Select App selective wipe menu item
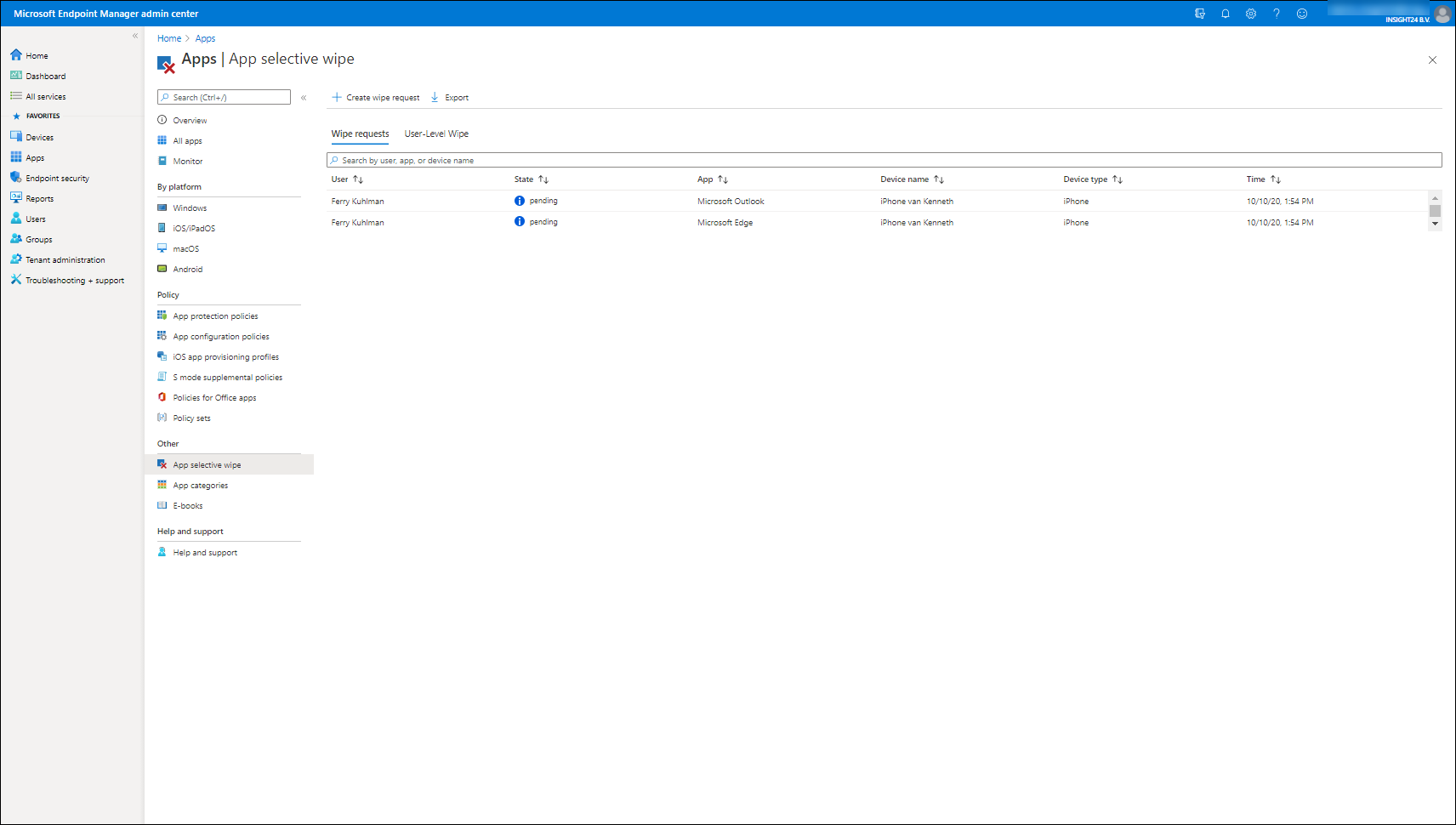Image resolution: width=1456 pixels, height=825 pixels. point(230,464)
